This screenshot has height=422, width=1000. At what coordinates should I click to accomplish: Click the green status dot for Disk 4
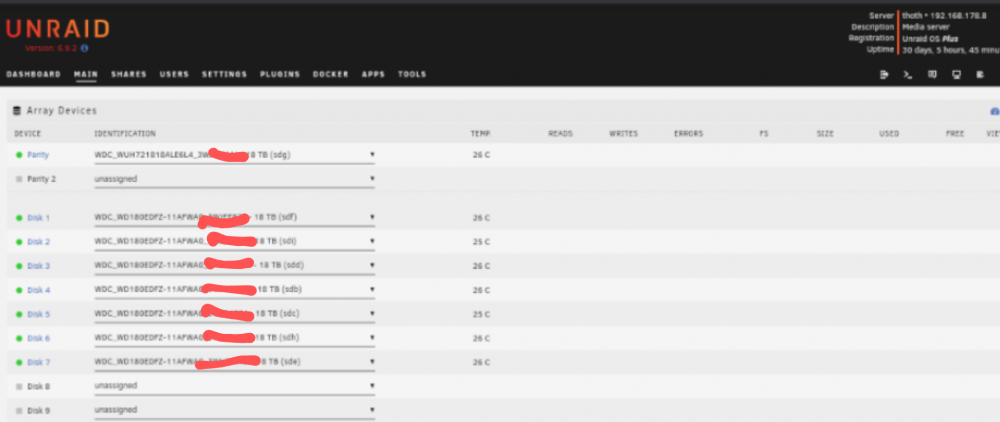(x=19, y=290)
